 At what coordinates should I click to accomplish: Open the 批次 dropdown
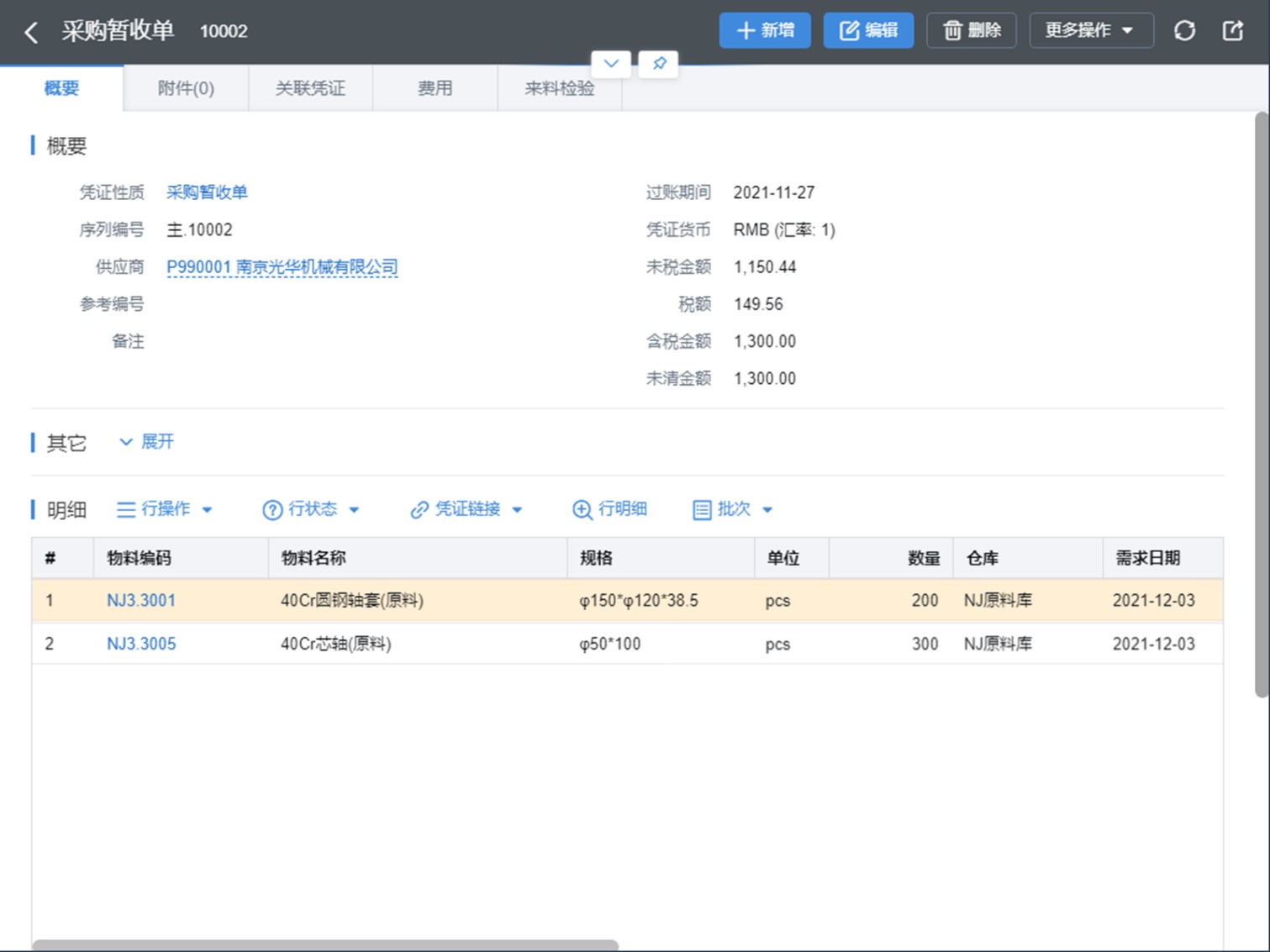pos(732,509)
